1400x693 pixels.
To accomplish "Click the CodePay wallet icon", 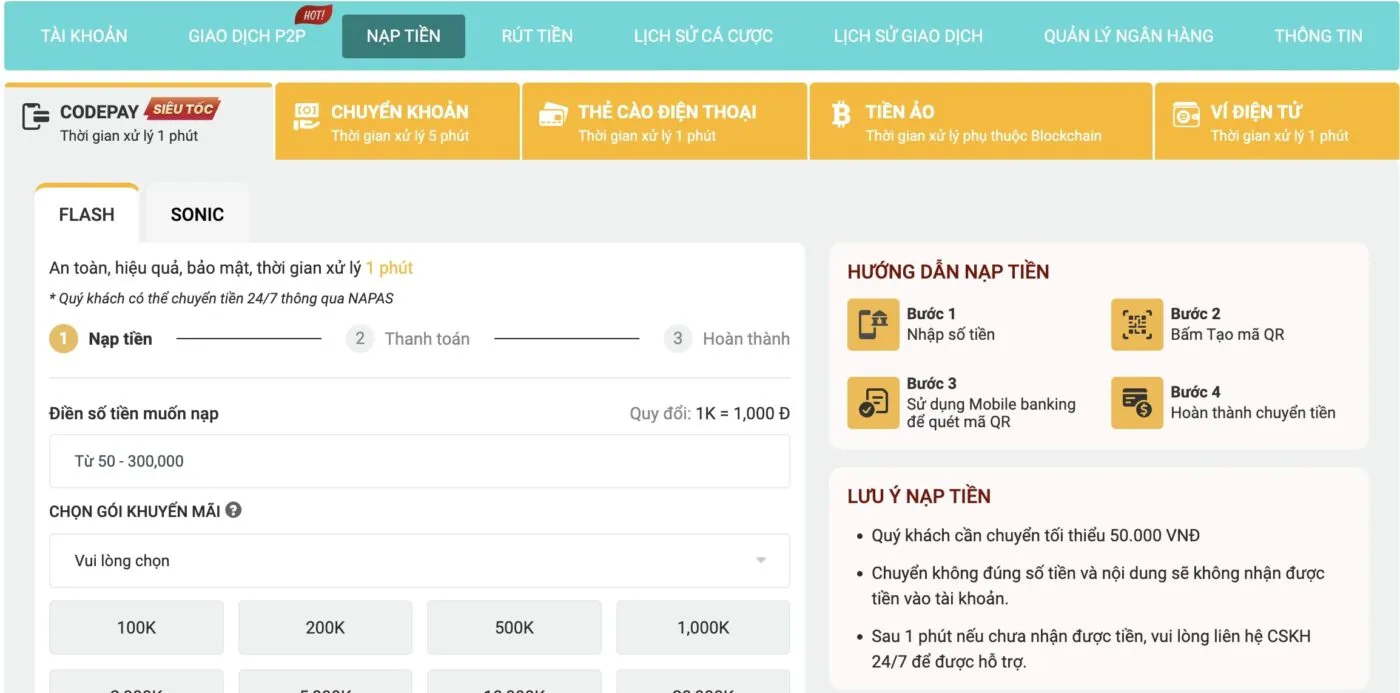I will tap(35, 117).
